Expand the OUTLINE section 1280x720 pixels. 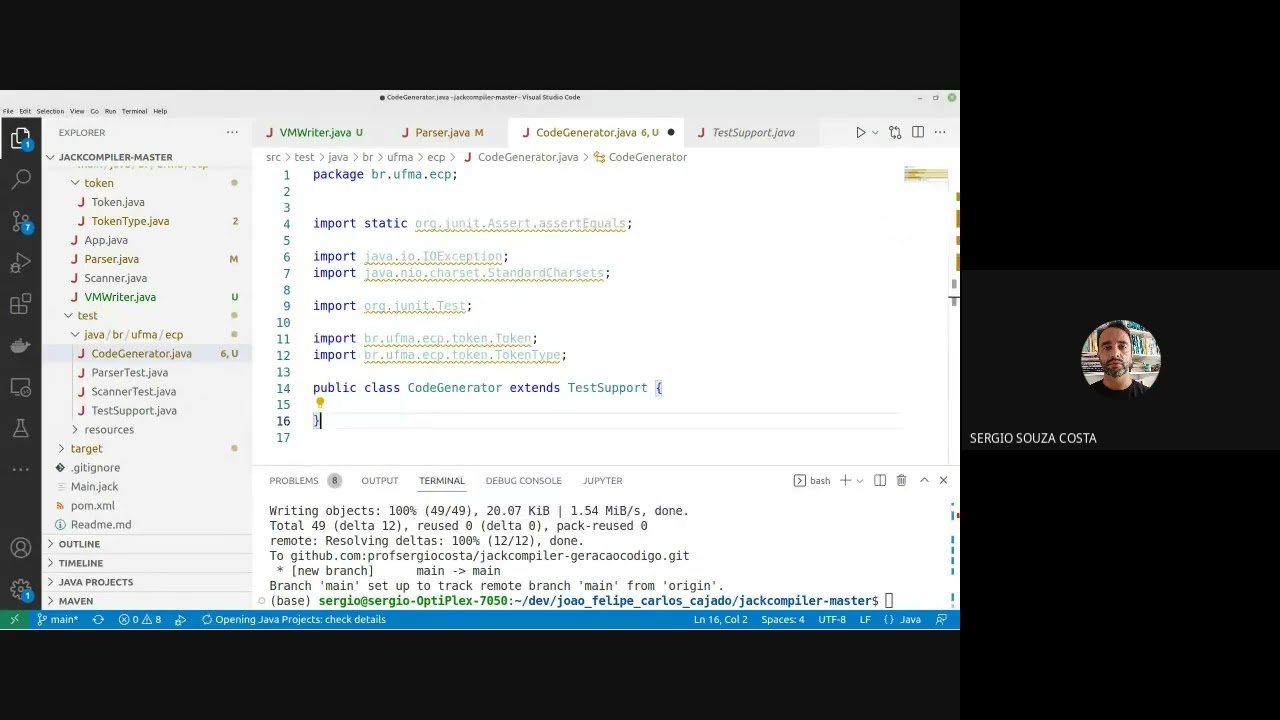pos(147,544)
